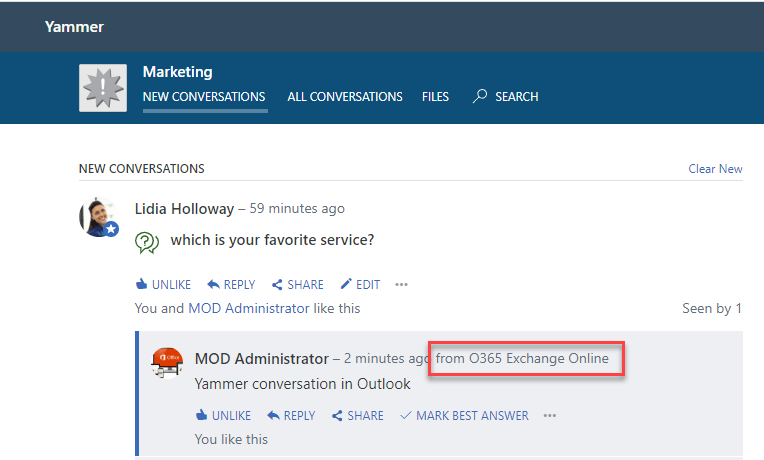Click the question mark conversation icon

[x=147, y=241]
